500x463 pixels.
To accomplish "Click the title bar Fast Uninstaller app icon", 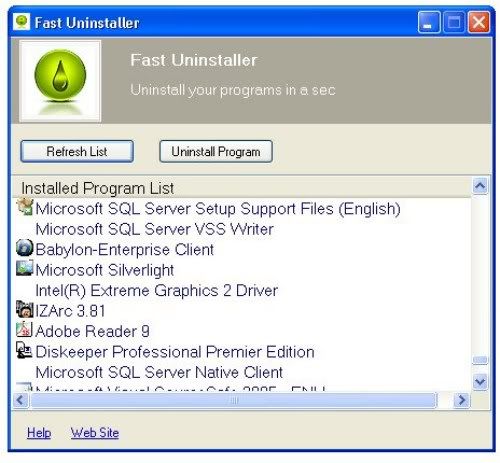I will coord(22,22).
